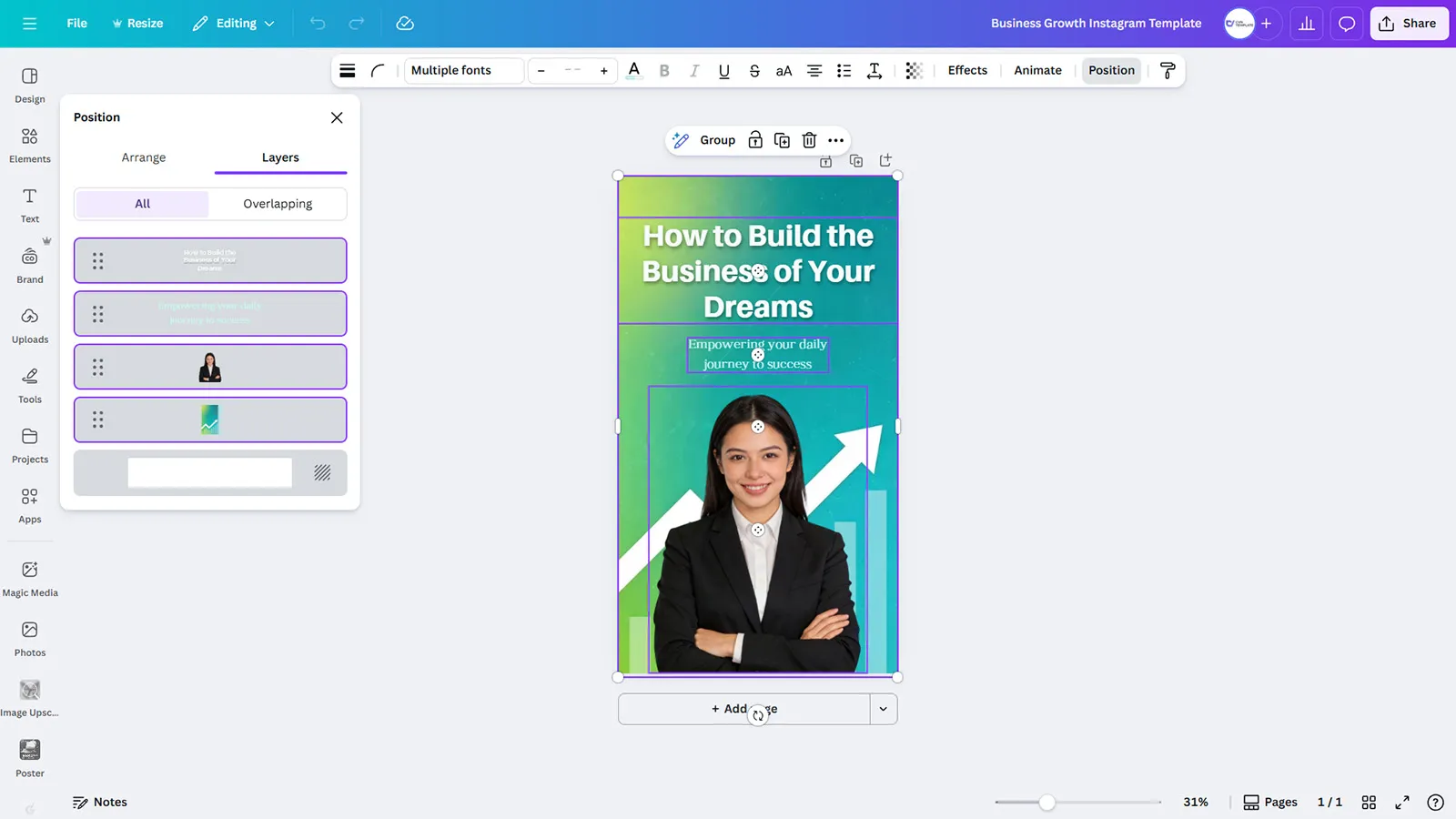Toggle strikethrough formatting
Screen dimensions: 1456x819
coord(754,70)
